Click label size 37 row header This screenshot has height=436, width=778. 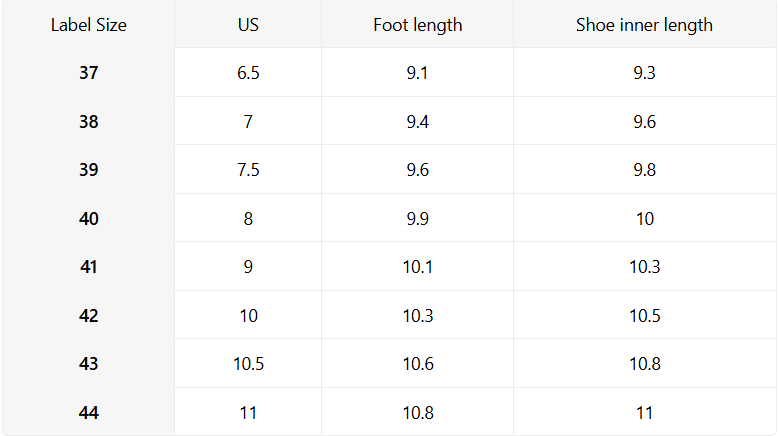click(89, 73)
